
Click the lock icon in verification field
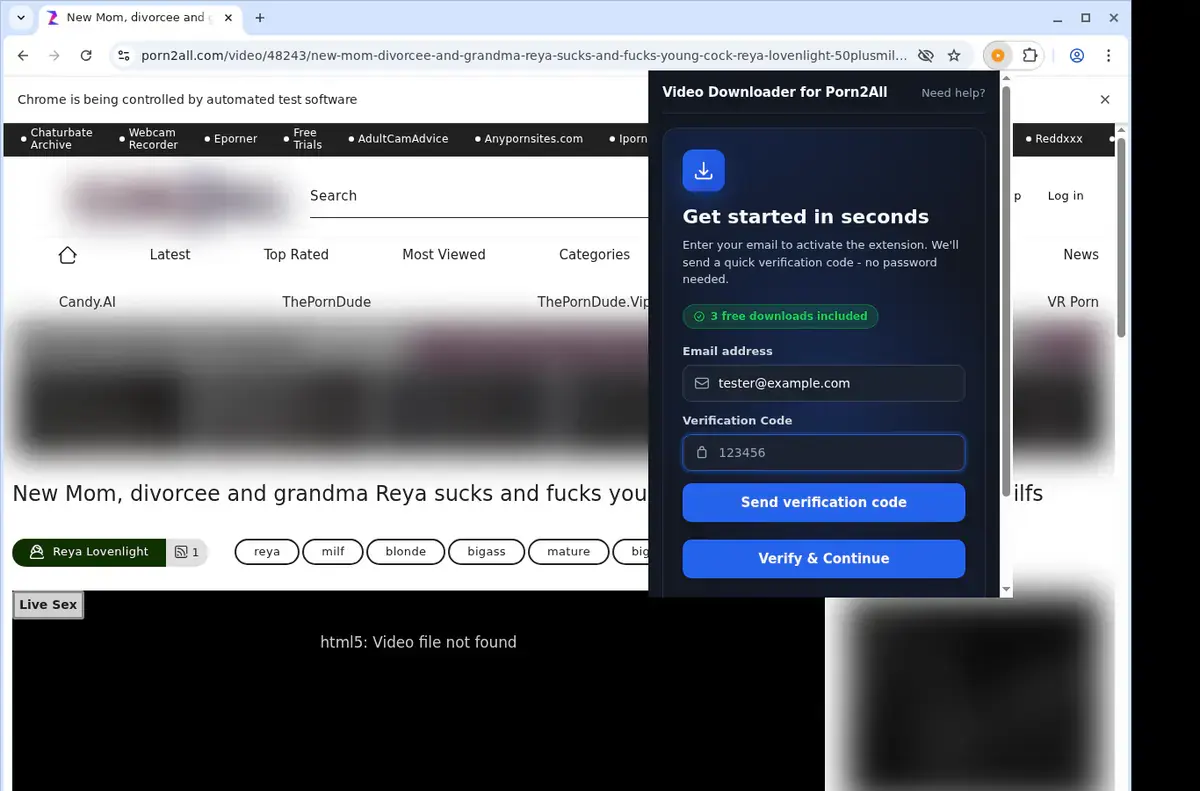pyautogui.click(x=702, y=452)
